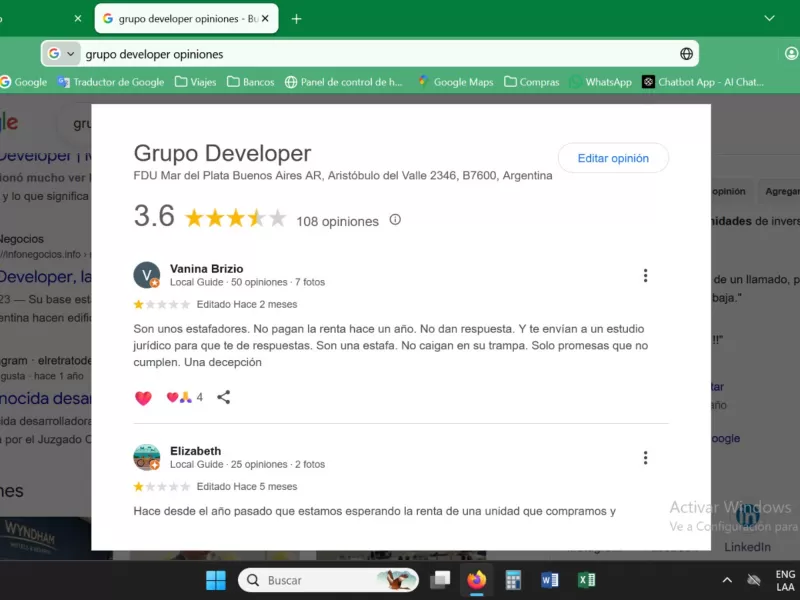Open the WhatsApp bookmark
Viewport: 800px width, 600px height.
[600, 82]
